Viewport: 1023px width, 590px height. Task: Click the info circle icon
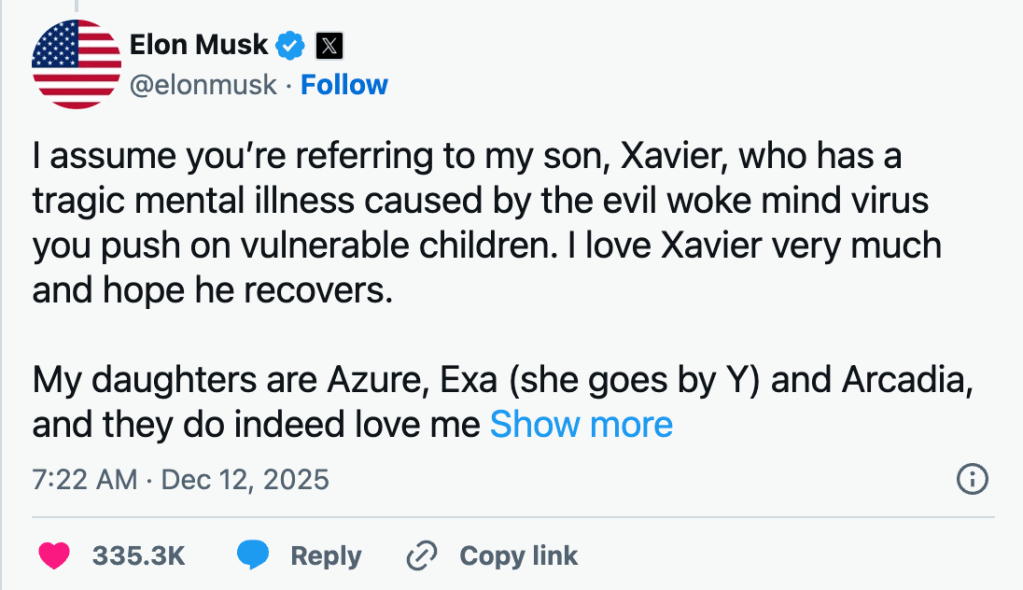point(972,479)
